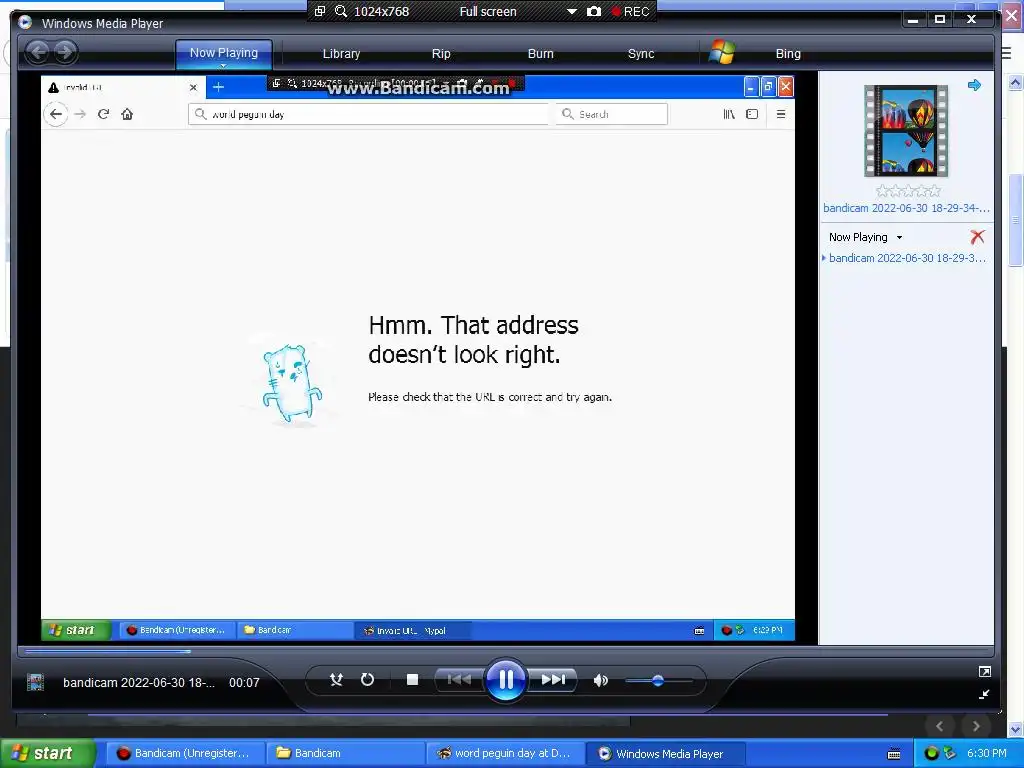Stop the video playback
1024x768 pixels.
(412, 680)
